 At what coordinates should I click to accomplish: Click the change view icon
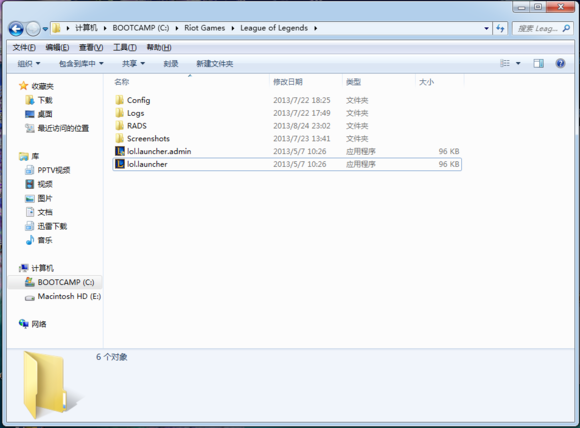click(505, 63)
